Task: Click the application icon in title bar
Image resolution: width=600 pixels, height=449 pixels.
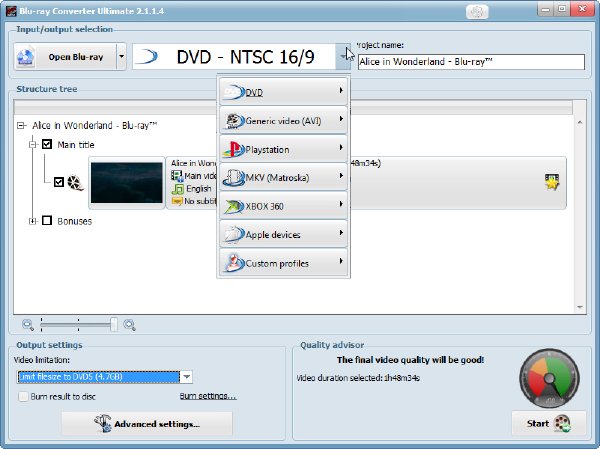Action: [x=11, y=11]
